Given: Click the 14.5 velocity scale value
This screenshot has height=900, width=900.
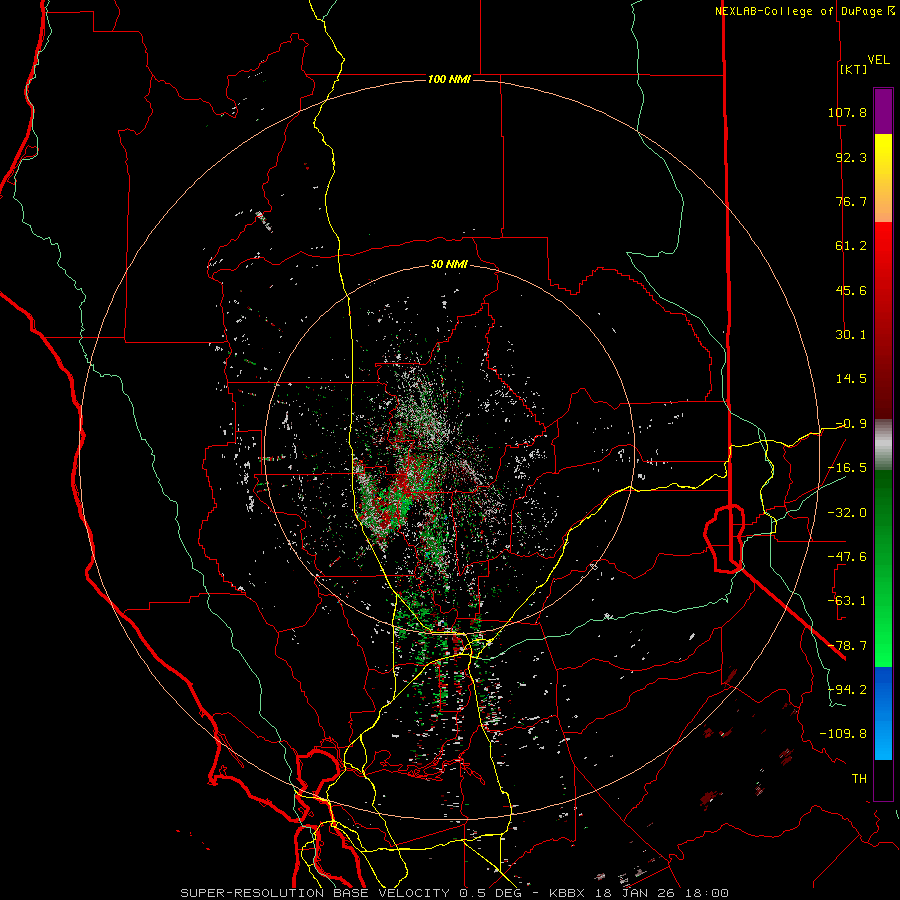Looking at the screenshot, I should 851,379.
